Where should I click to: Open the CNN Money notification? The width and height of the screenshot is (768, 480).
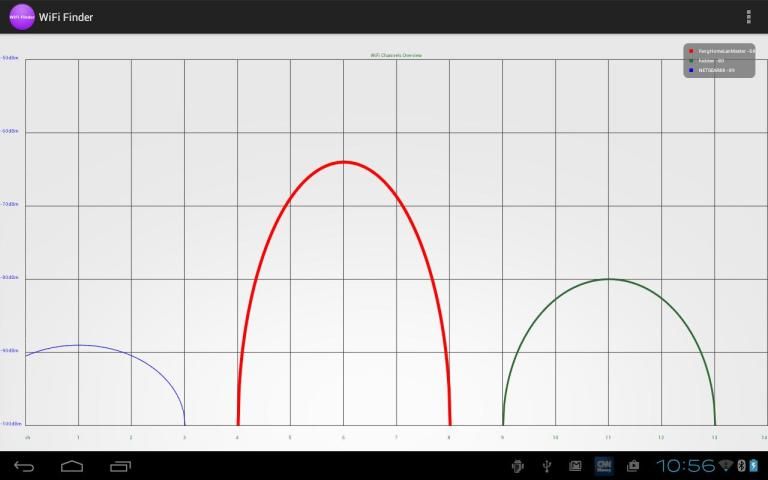604,466
